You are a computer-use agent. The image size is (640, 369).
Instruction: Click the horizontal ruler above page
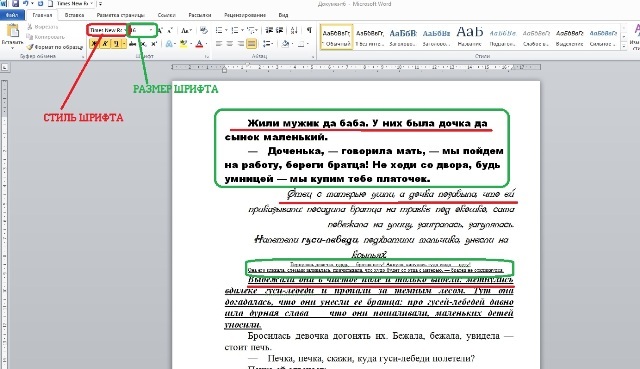pos(356,67)
